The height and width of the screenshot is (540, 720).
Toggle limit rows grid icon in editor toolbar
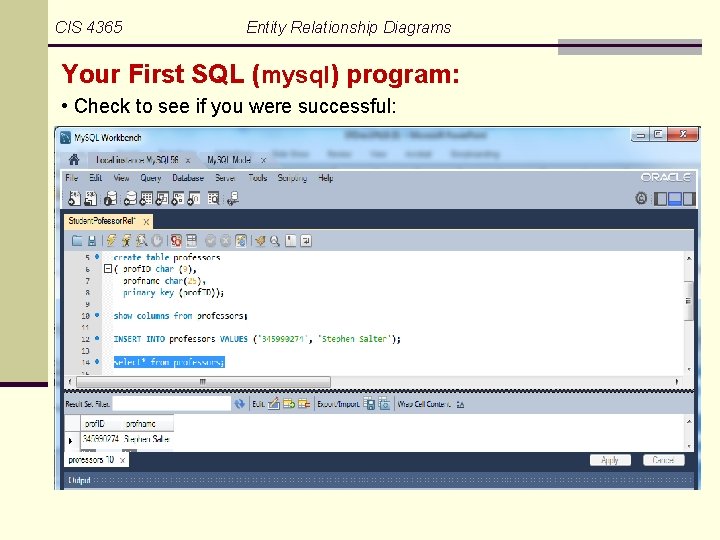click(x=191, y=241)
